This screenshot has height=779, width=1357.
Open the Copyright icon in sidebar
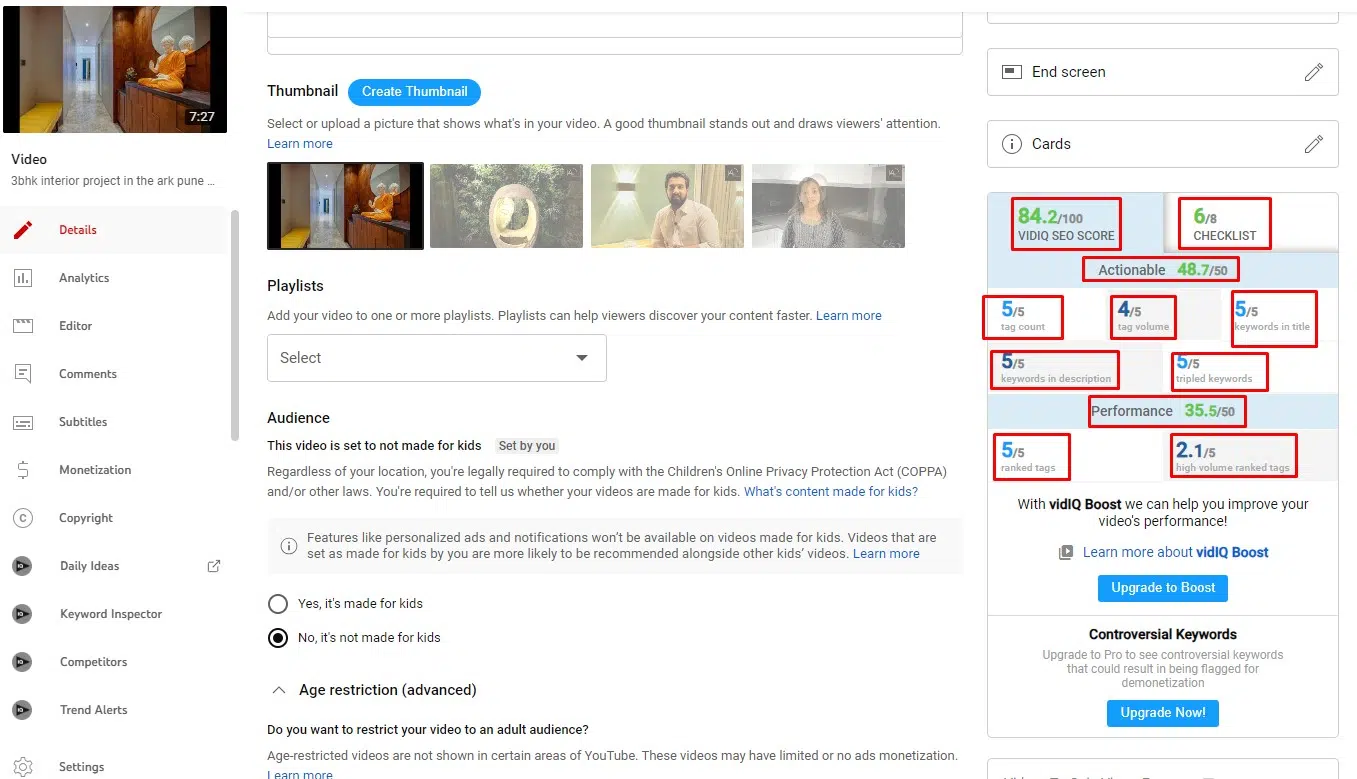pyautogui.click(x=23, y=518)
